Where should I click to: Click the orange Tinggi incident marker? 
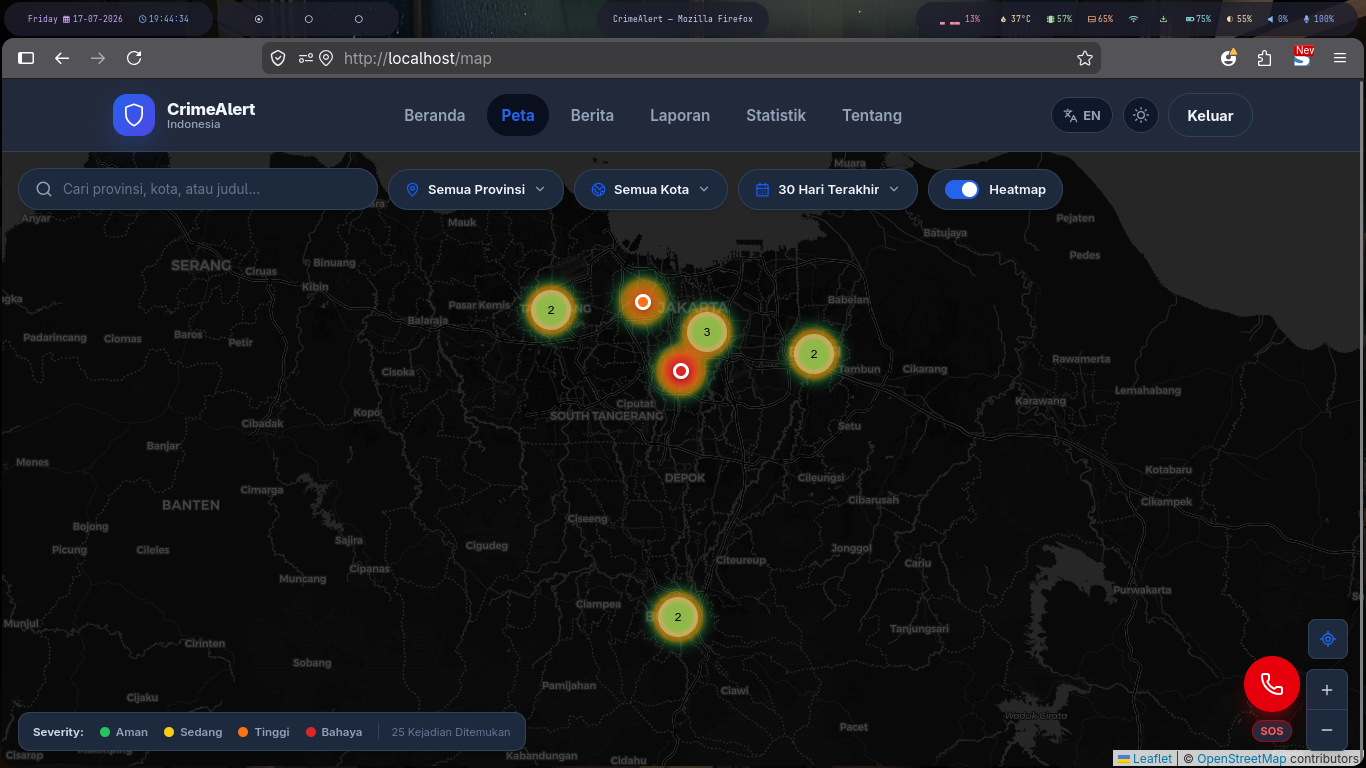click(x=643, y=302)
